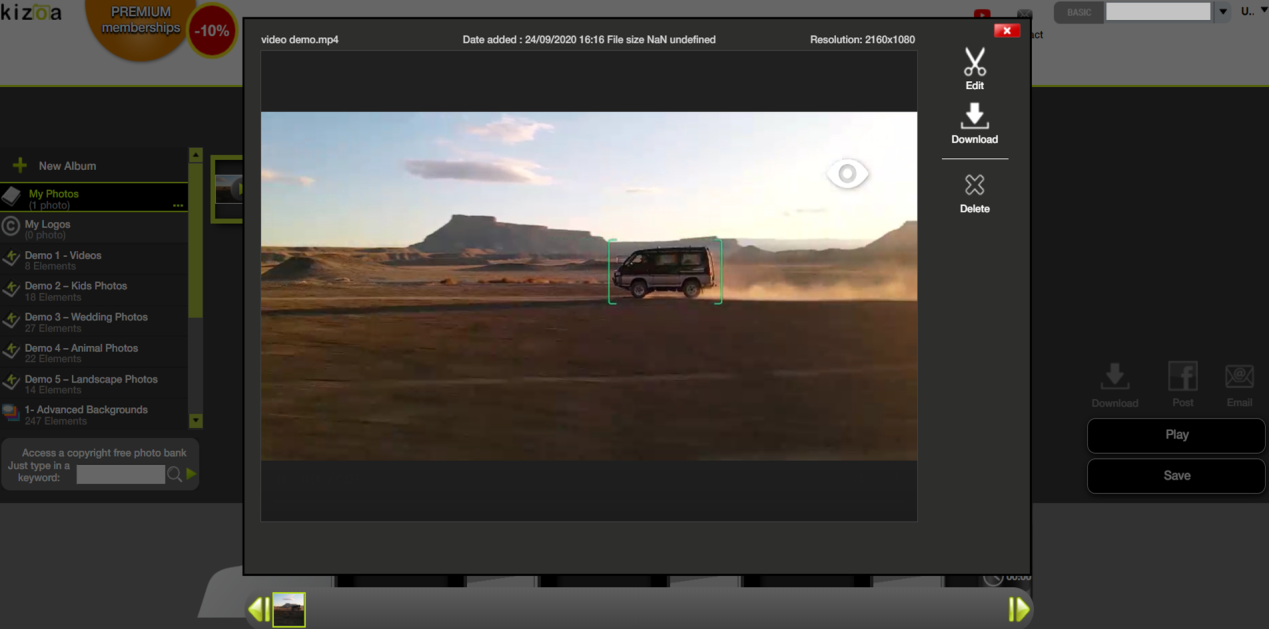Viewport: 1269px width, 629px height.
Task: Open the 1- Advanced Backgrounds album
Action: click(x=94, y=414)
